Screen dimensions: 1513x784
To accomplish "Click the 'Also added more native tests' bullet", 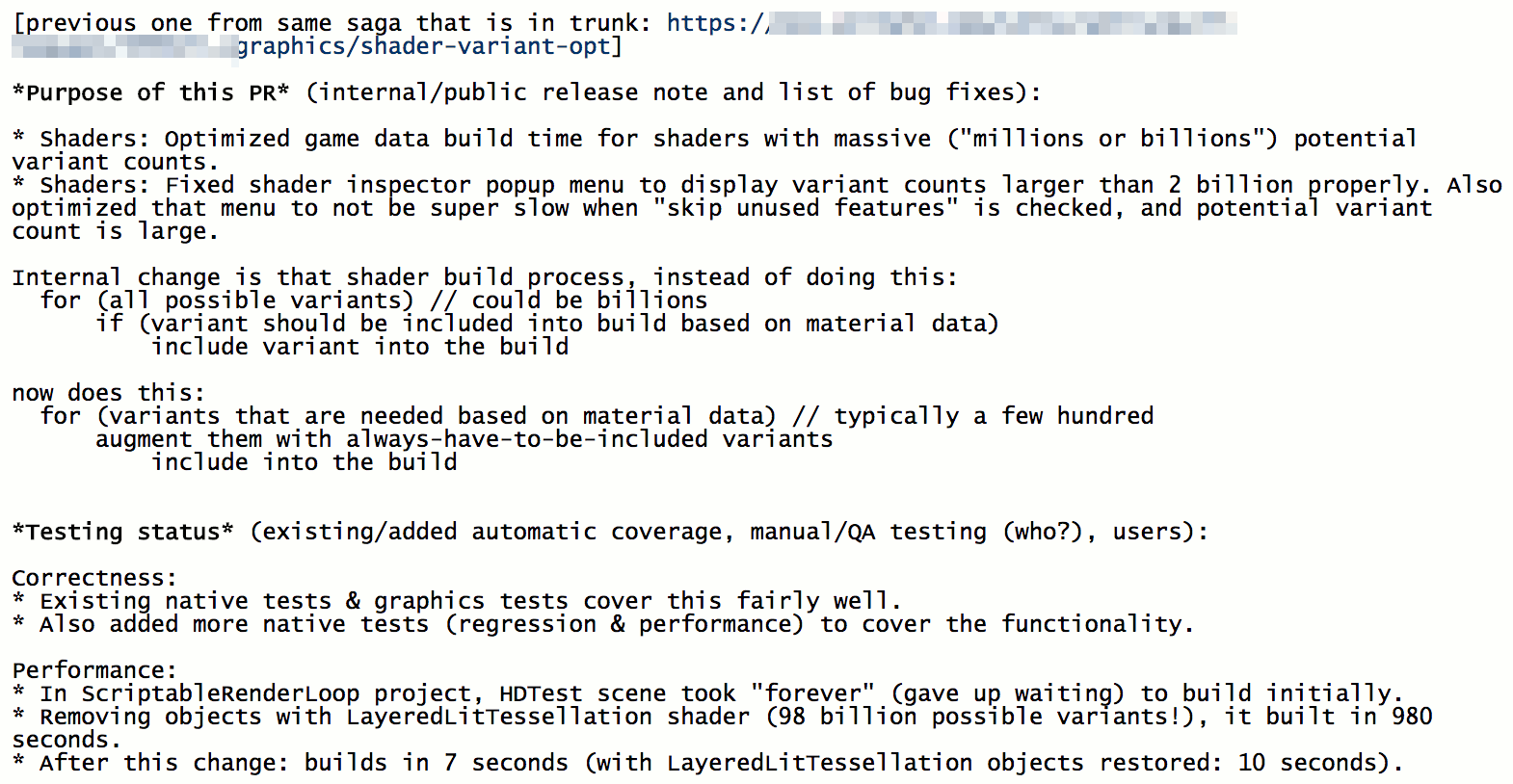I will pyautogui.click(x=603, y=624).
